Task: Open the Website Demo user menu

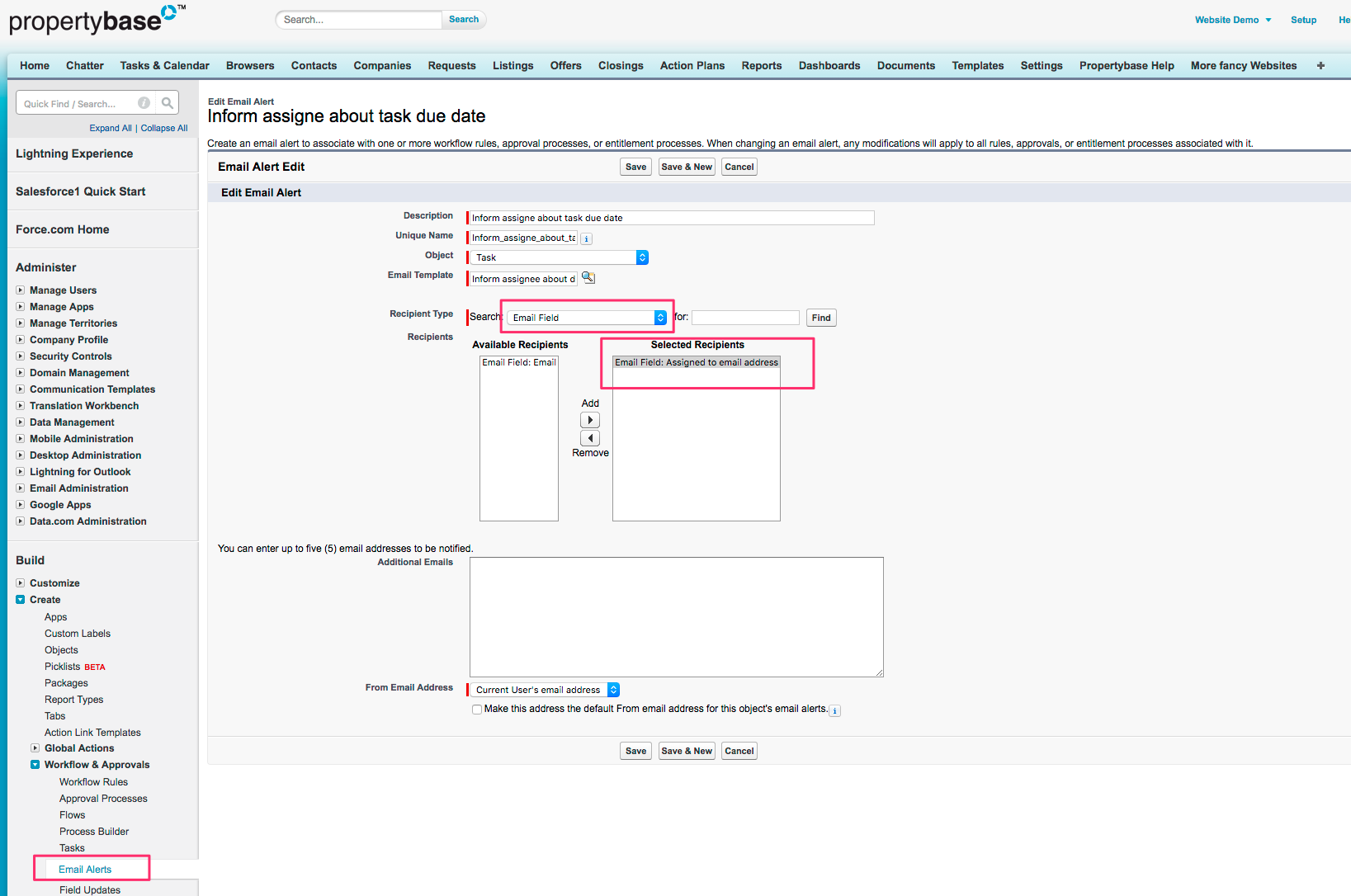Action: click(1233, 20)
